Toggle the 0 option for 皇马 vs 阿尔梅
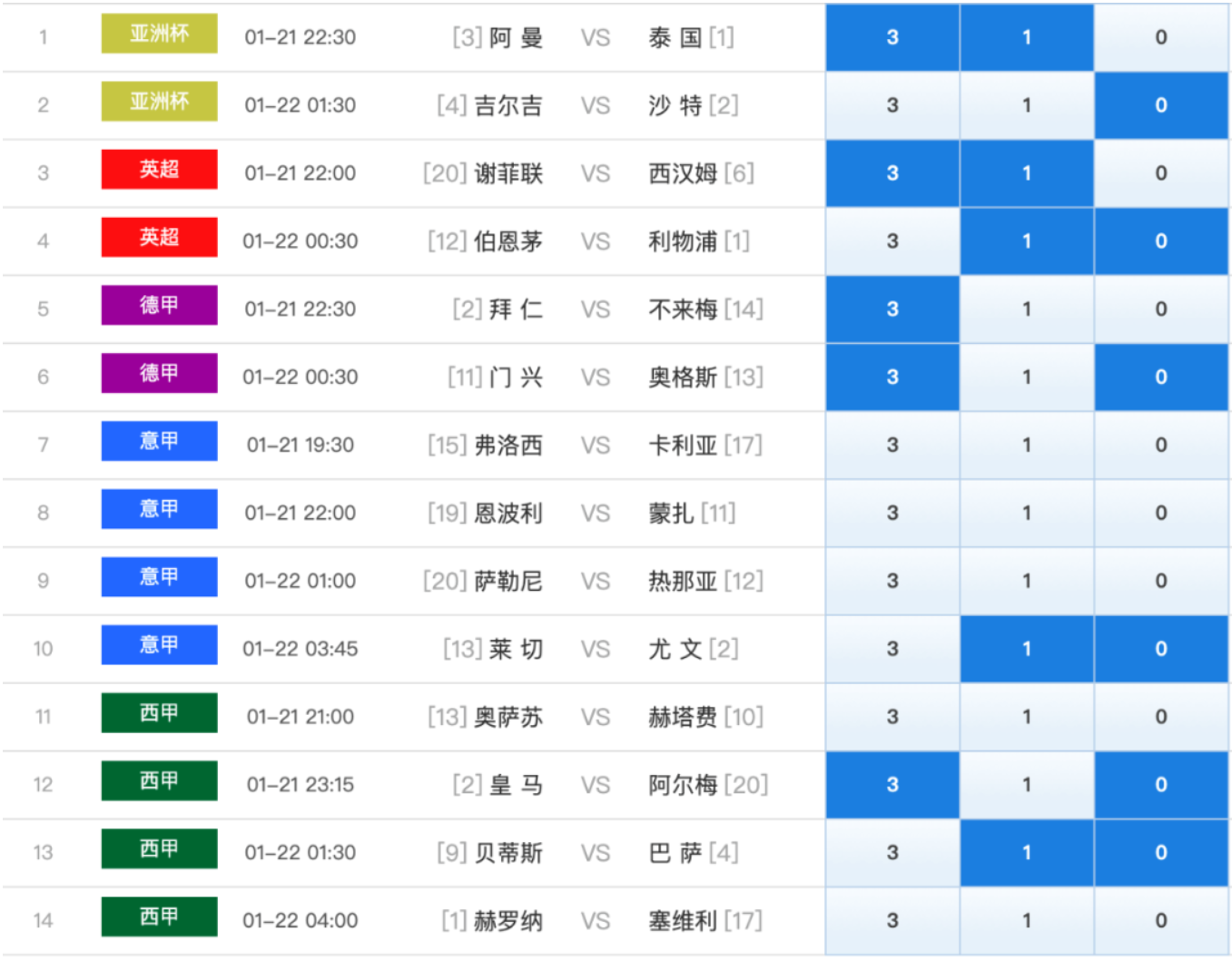This screenshot has width=1232, height=961. click(1161, 786)
